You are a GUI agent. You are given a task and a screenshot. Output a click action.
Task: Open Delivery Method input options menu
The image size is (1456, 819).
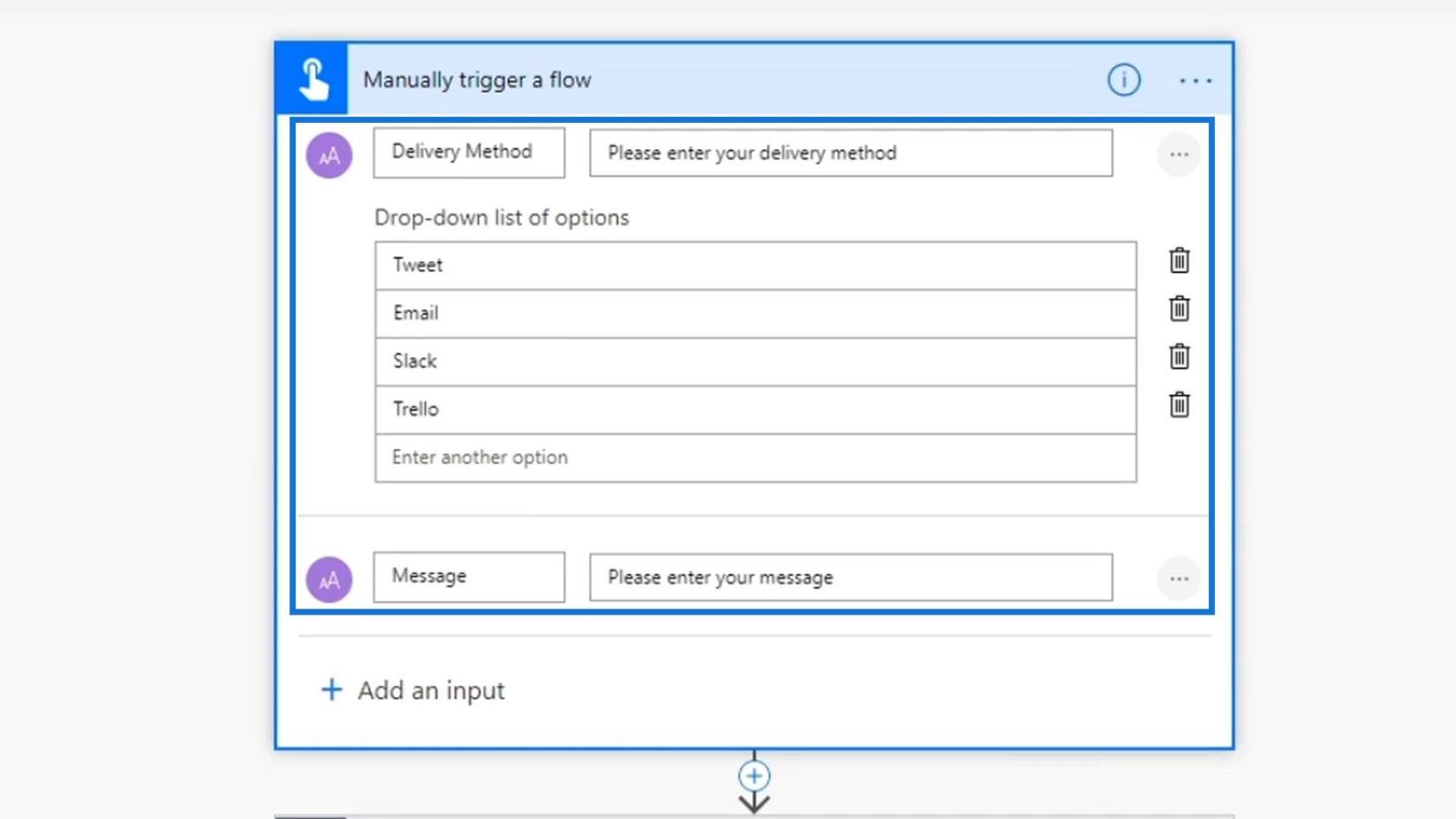pos(1179,154)
